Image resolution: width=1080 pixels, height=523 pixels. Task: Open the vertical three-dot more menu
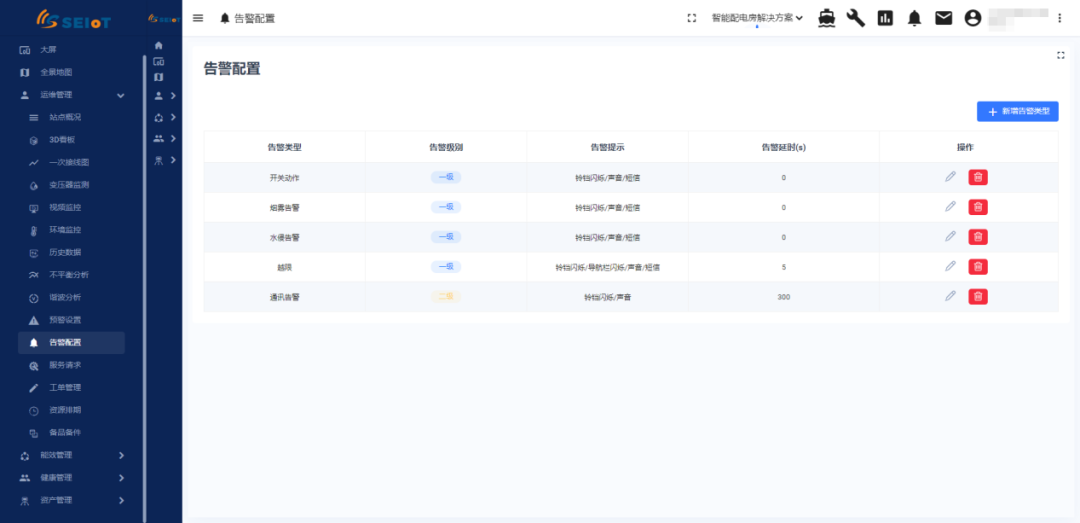(x=1059, y=18)
